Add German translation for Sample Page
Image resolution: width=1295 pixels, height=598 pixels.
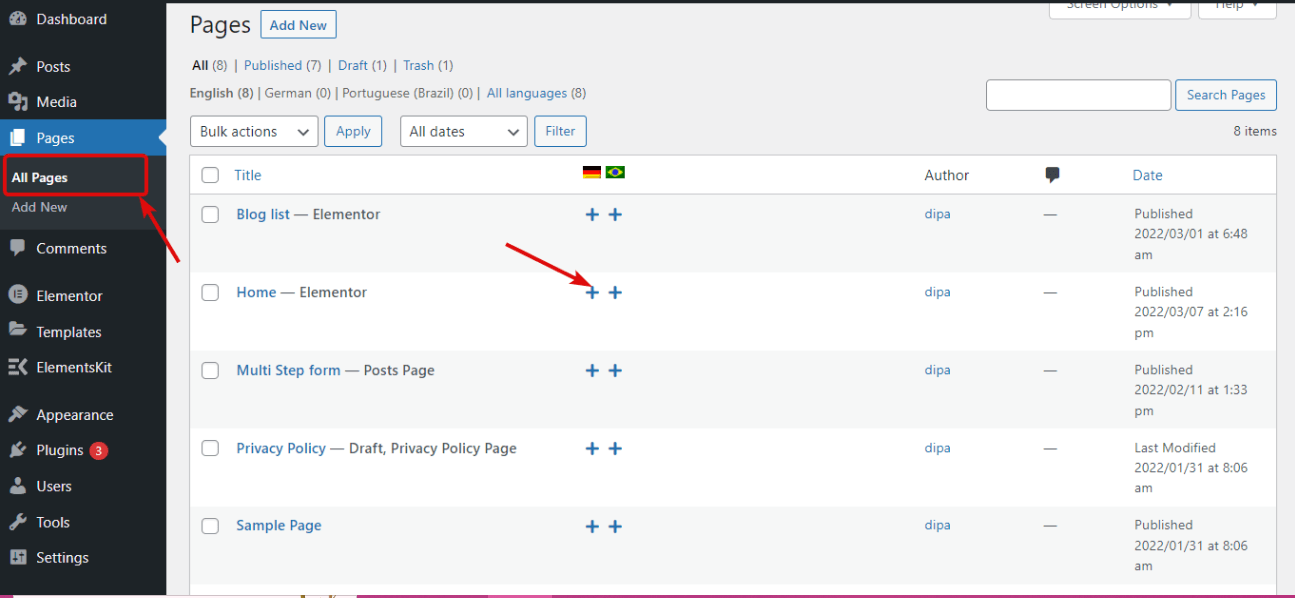tap(592, 526)
